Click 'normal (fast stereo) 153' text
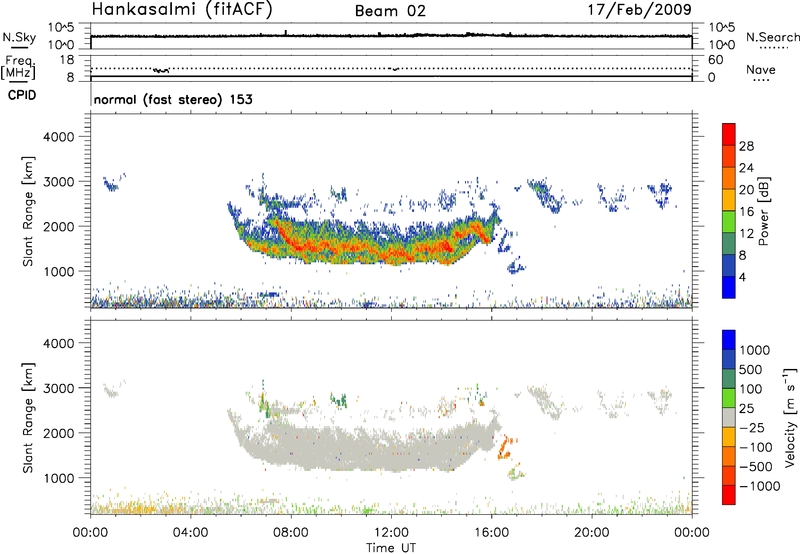Image resolution: width=800 pixels, height=554 pixels. pos(173,99)
